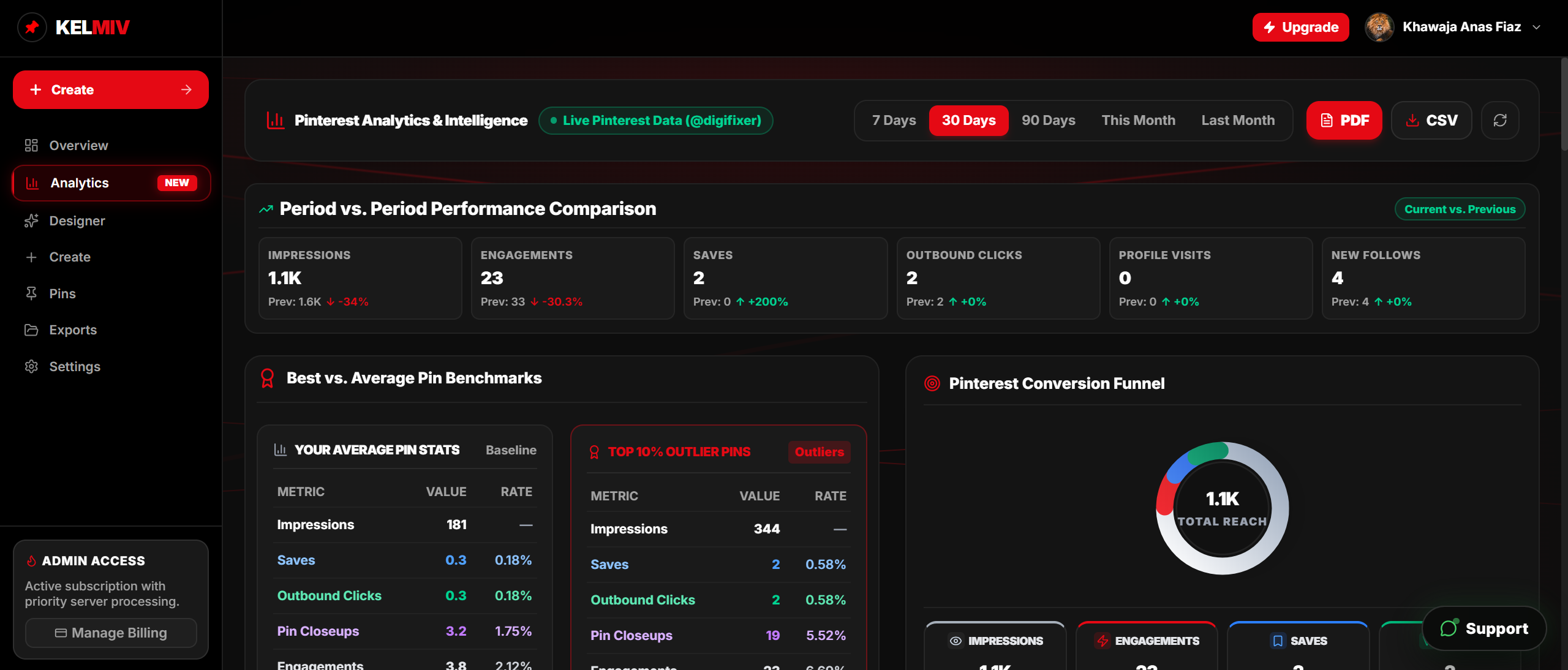Screen dimensions: 1568x670
Task: Click the Live Pinterest Data badge
Action: [x=656, y=121]
